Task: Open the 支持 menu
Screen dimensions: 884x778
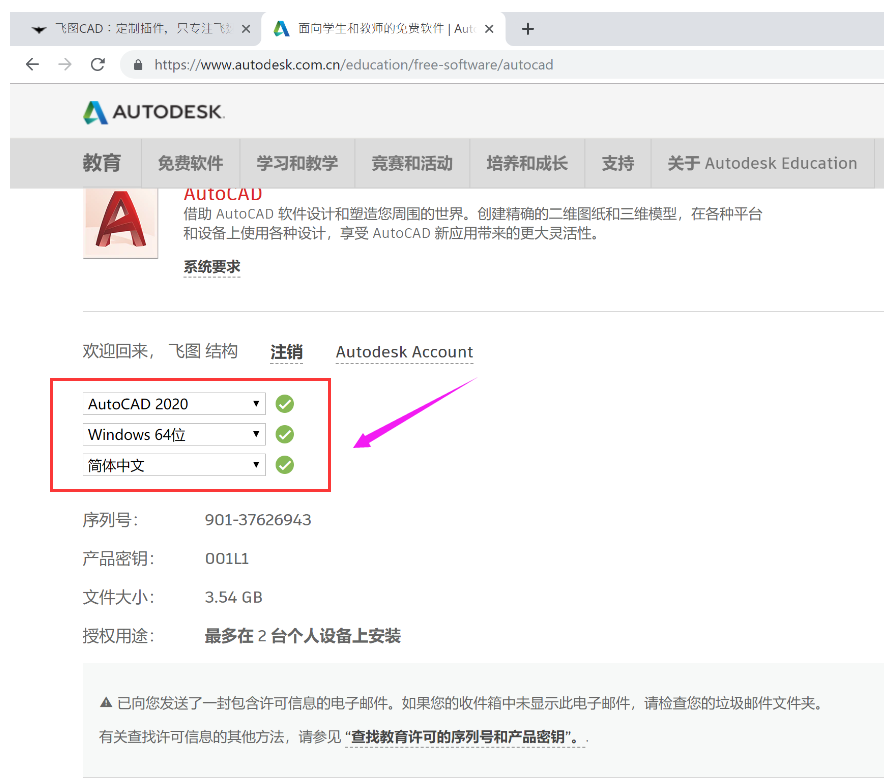Action: tap(618, 163)
